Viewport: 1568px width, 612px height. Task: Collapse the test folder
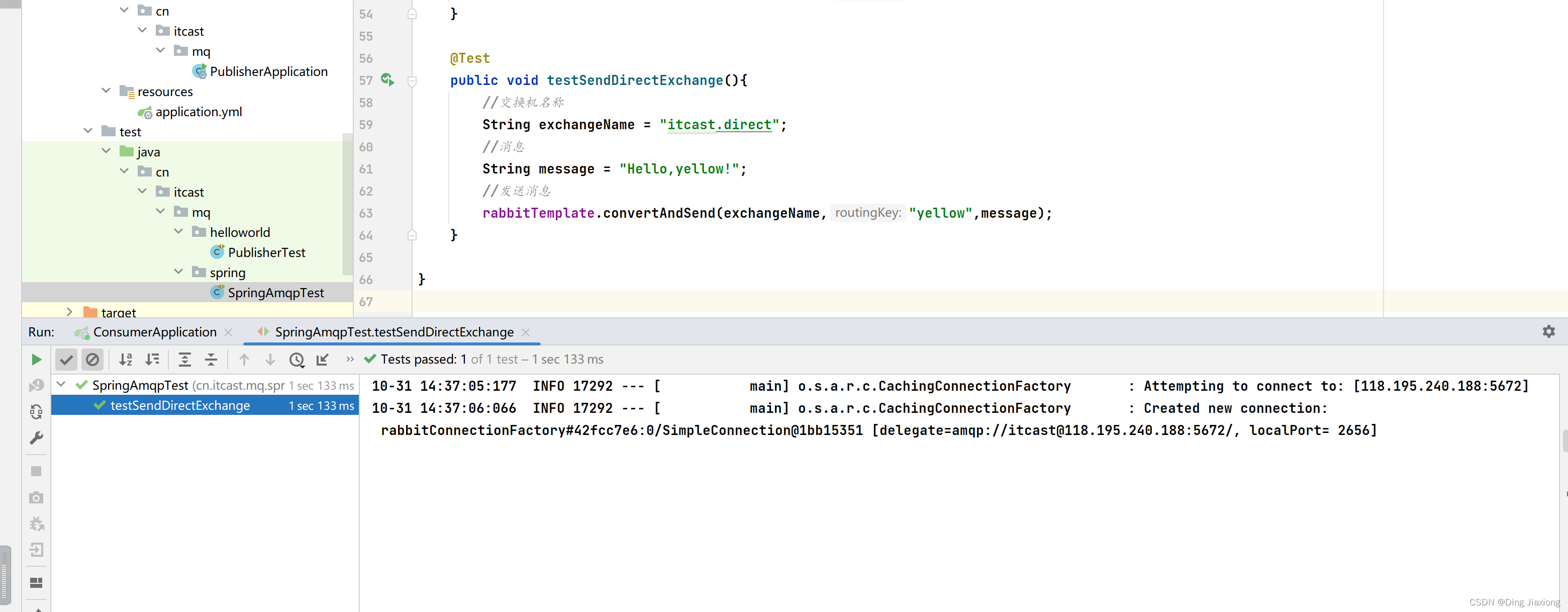point(88,131)
